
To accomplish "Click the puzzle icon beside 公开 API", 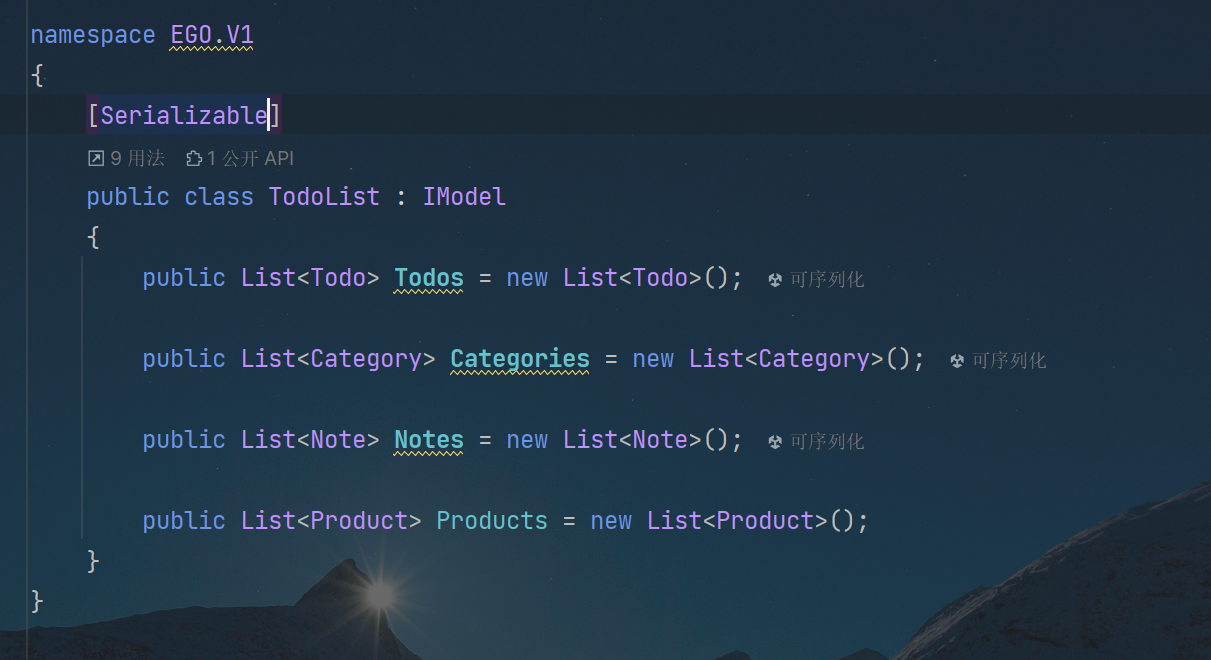I will (x=194, y=158).
